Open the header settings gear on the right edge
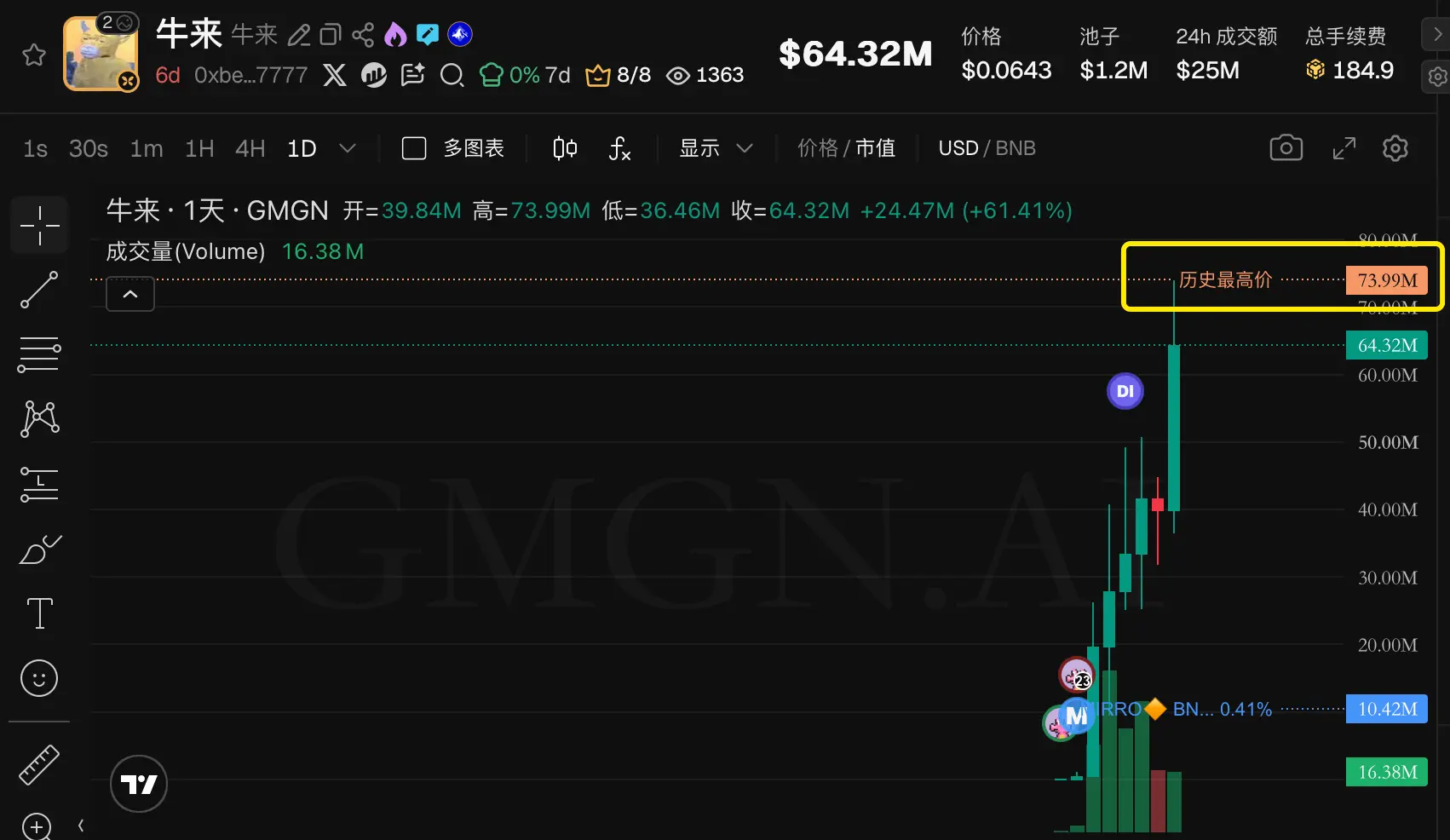The width and height of the screenshot is (1450, 840). click(x=1437, y=77)
